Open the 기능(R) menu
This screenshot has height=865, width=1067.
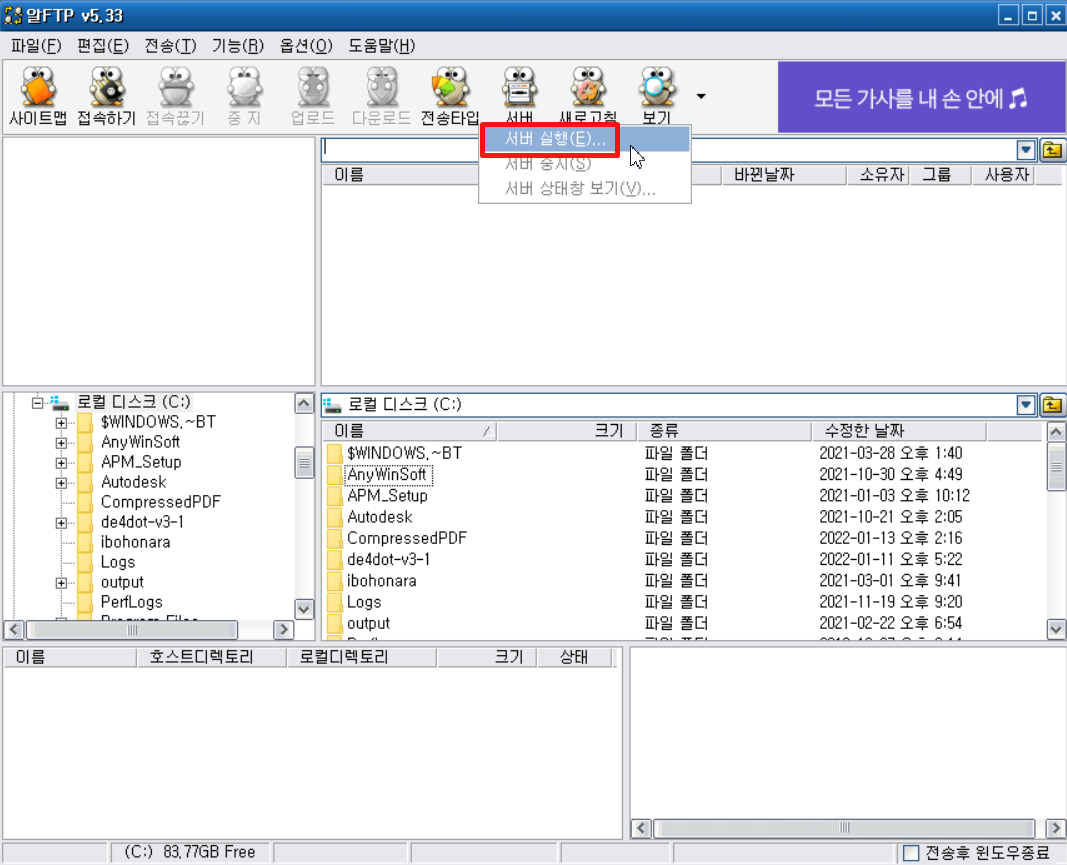pos(237,46)
